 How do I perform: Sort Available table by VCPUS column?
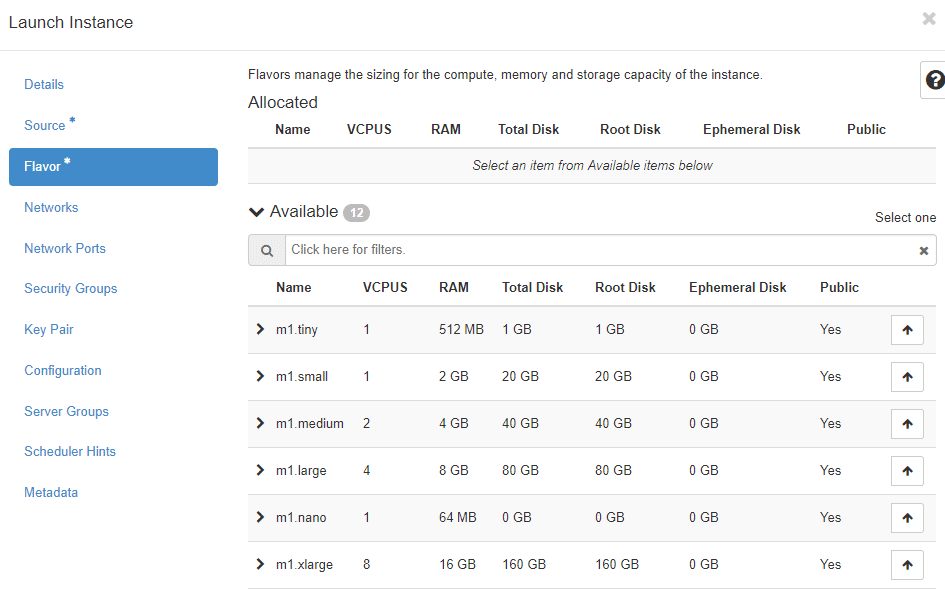pyautogui.click(x=385, y=288)
